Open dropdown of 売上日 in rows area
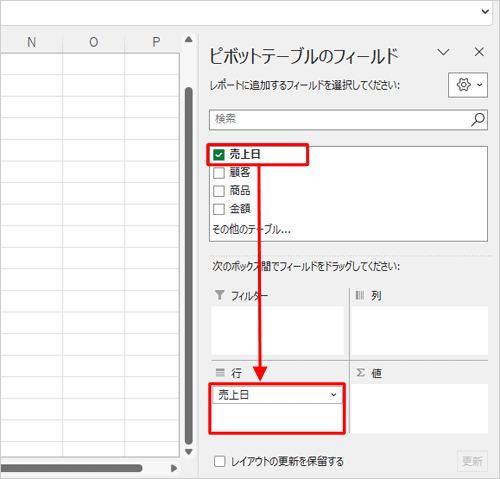 coord(333,395)
